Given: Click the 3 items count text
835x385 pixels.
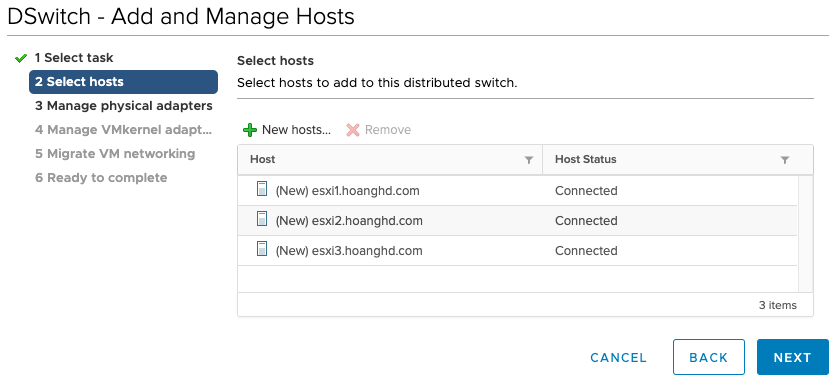Looking at the screenshot, I should pos(777,305).
